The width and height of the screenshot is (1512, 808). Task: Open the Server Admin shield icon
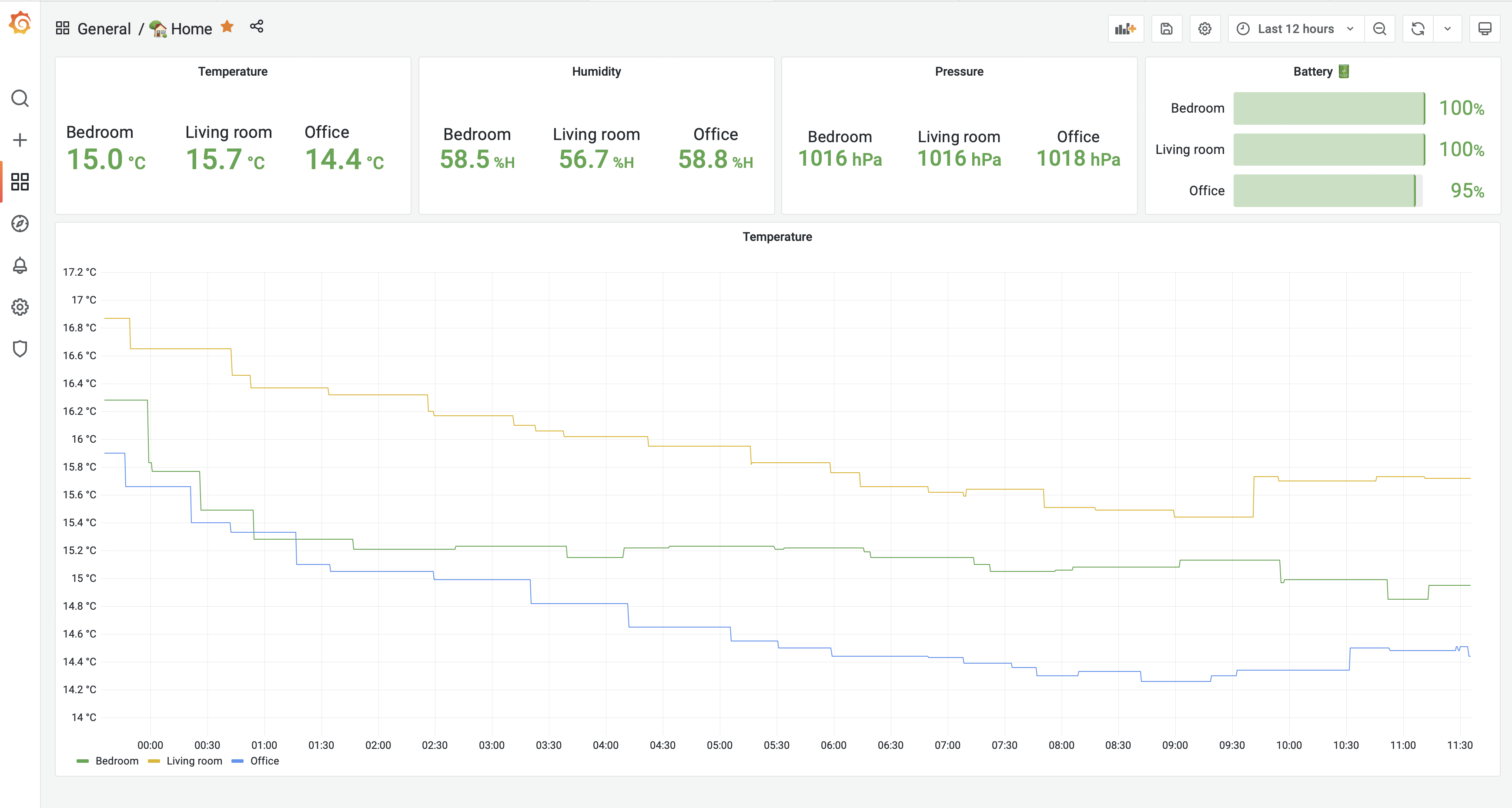[x=20, y=349]
